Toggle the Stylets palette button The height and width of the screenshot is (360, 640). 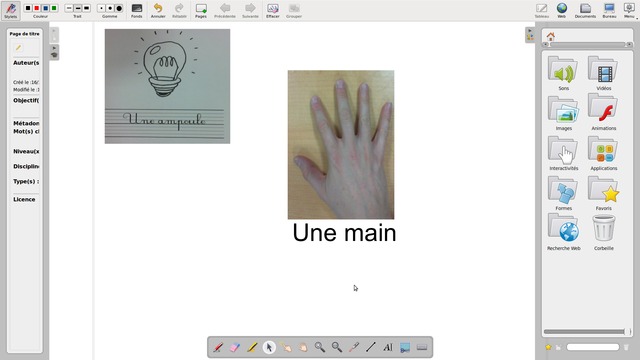[11, 11]
